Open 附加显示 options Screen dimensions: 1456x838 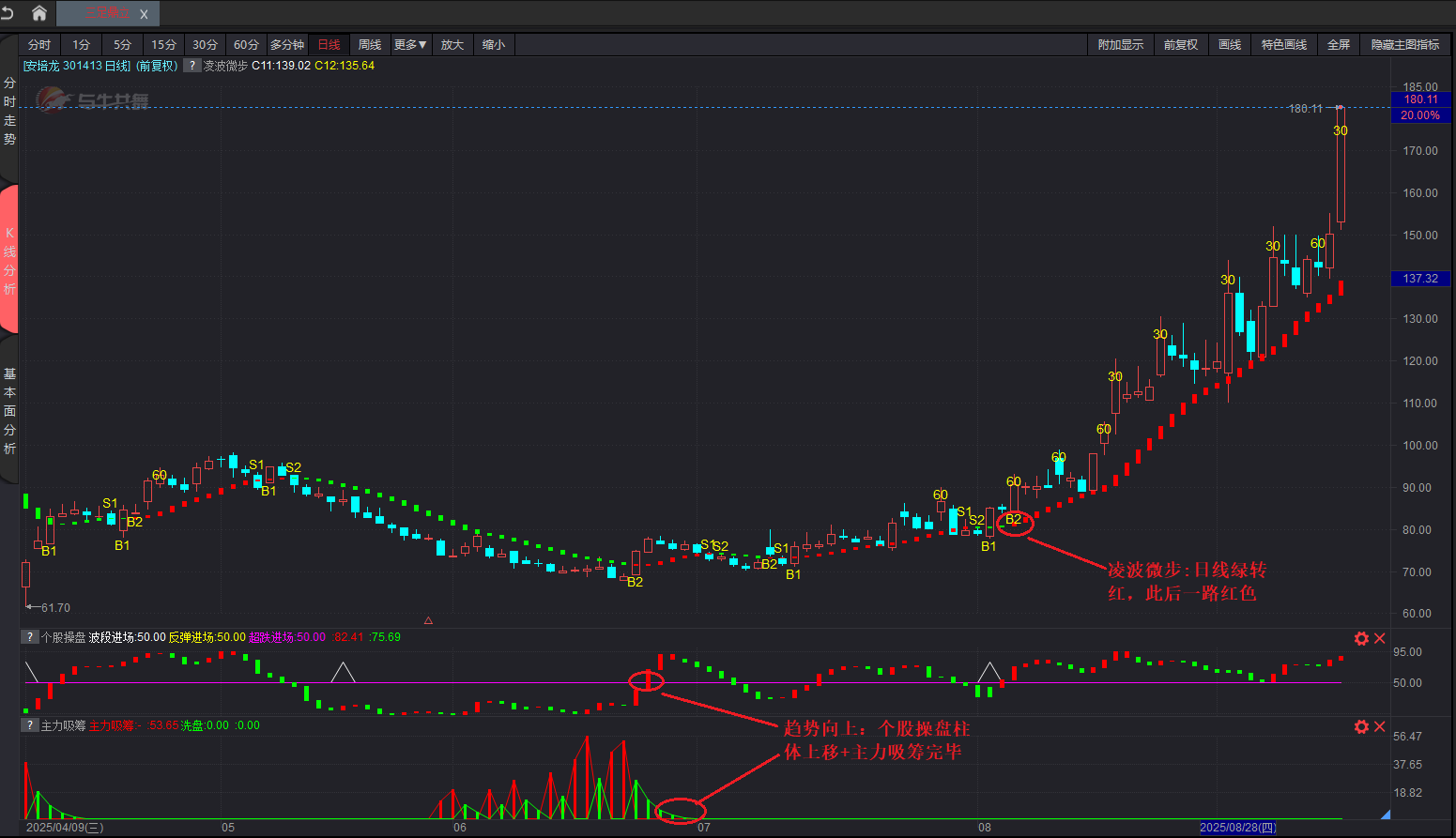click(x=1121, y=45)
